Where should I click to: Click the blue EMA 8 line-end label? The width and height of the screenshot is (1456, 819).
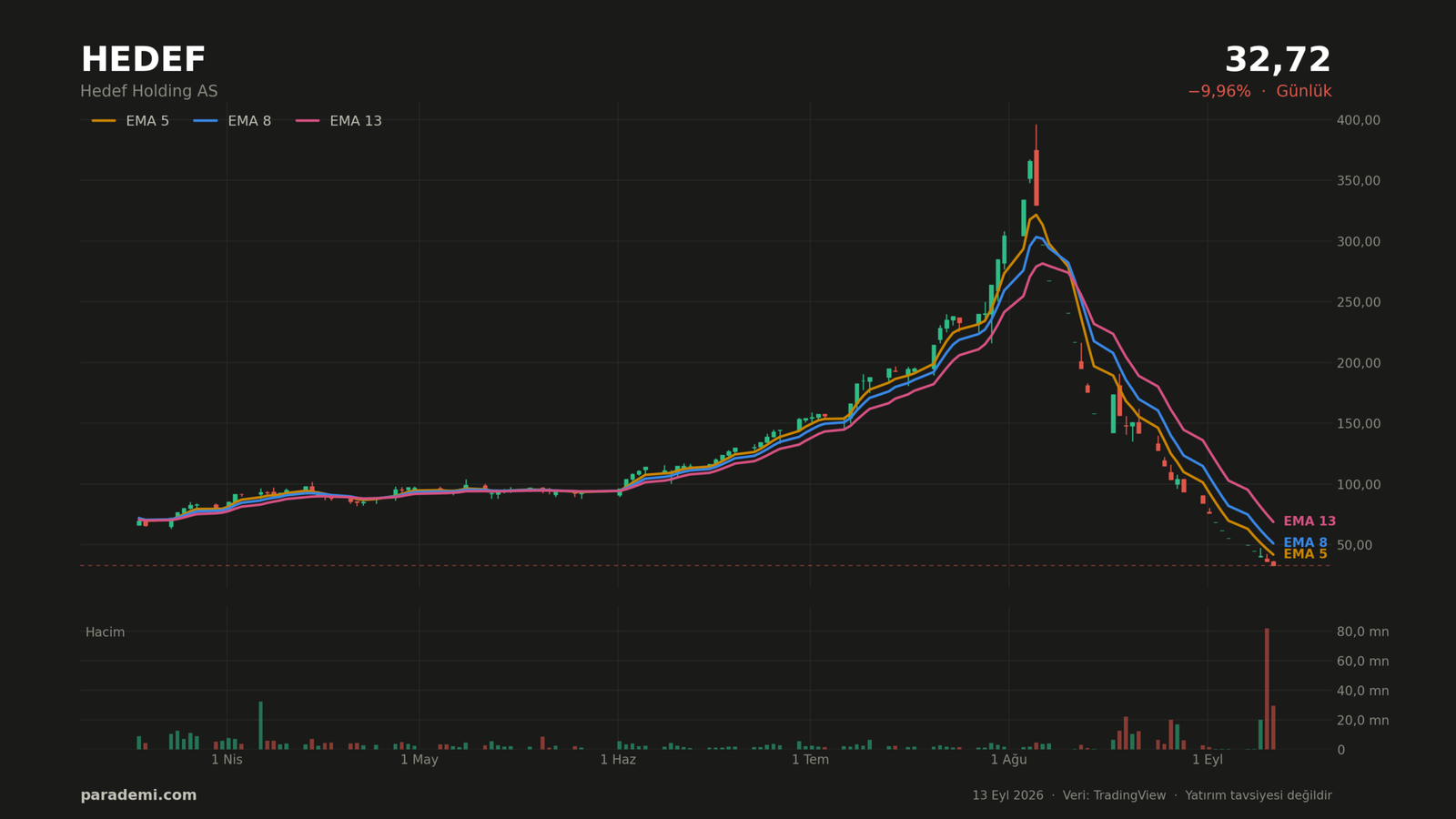click(x=1305, y=542)
